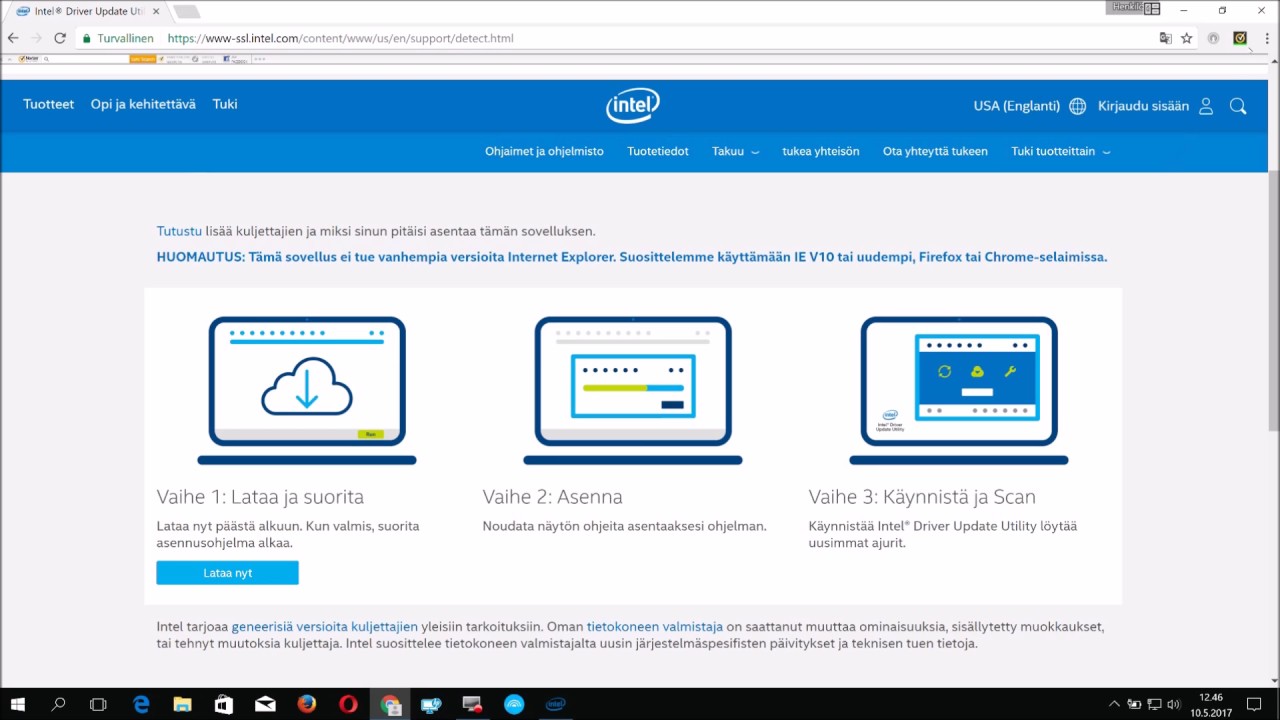Click the blue Wi-Fi circle taskbar icon
The image size is (1280, 720).
(x=514, y=704)
